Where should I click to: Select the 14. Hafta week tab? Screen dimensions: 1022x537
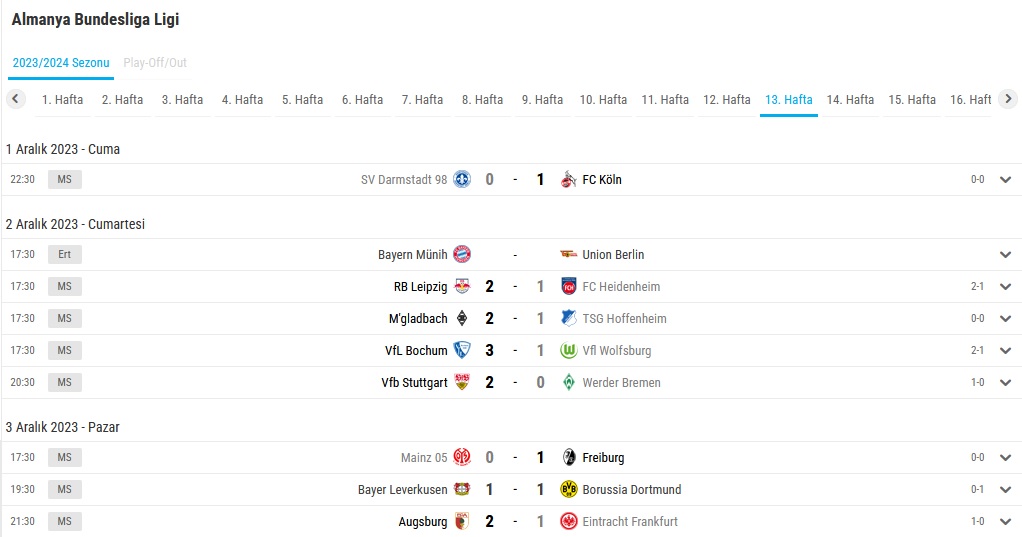pos(850,100)
